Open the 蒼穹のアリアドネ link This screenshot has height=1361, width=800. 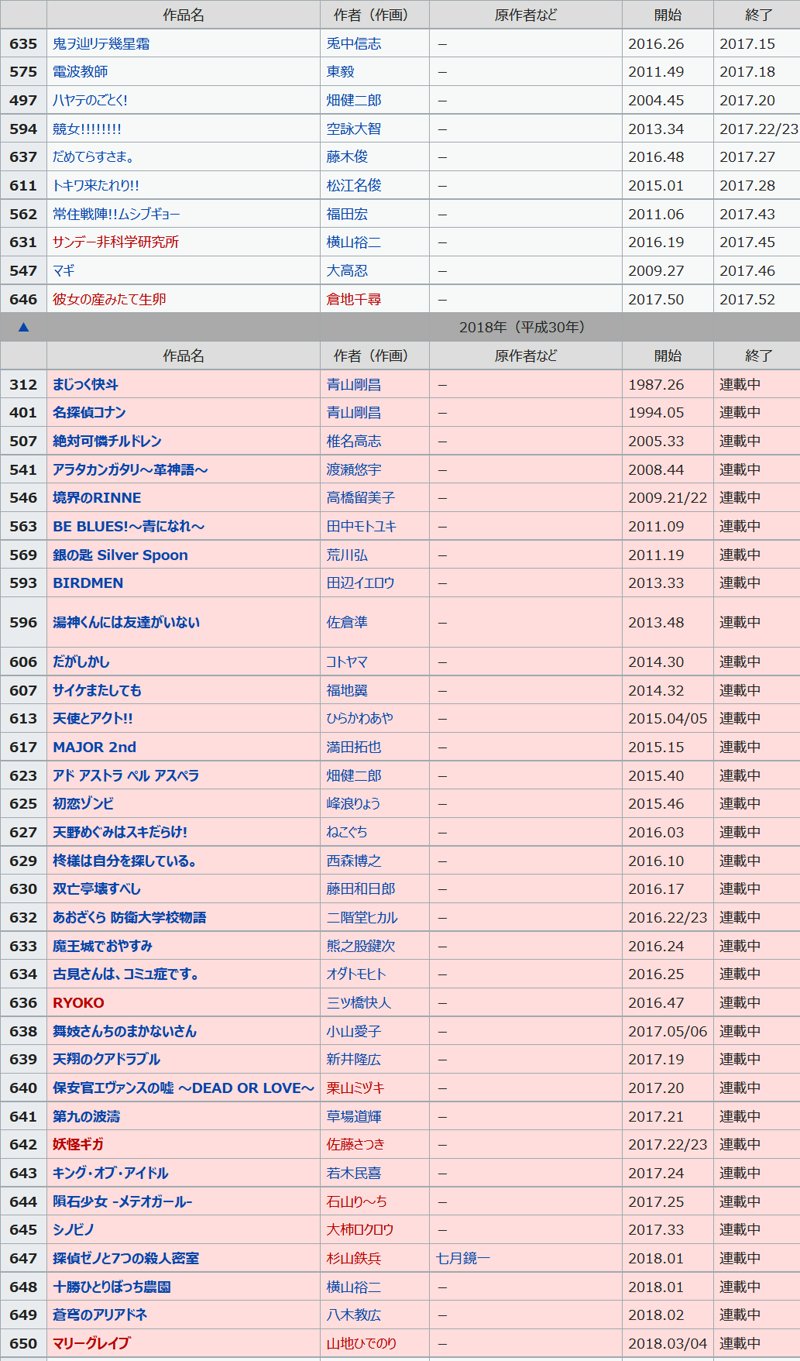point(100,1314)
